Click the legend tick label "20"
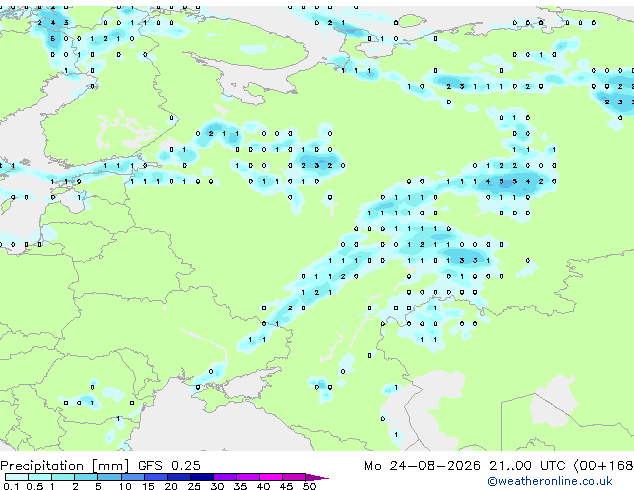The width and height of the screenshot is (634, 490). point(171,486)
